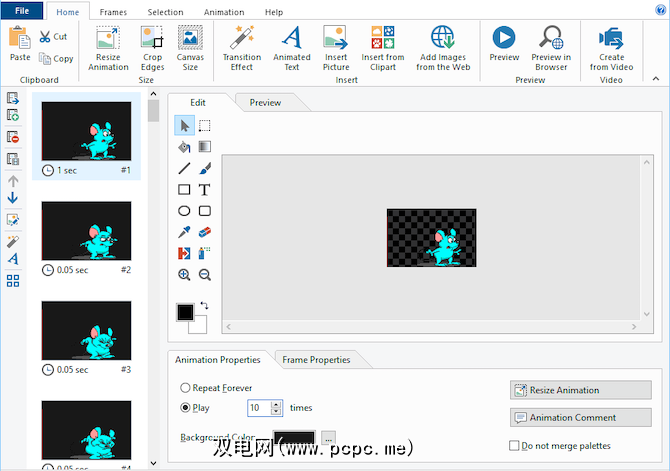Click the background color ellipsis button
This screenshot has height=471, width=670.
pyautogui.click(x=328, y=438)
